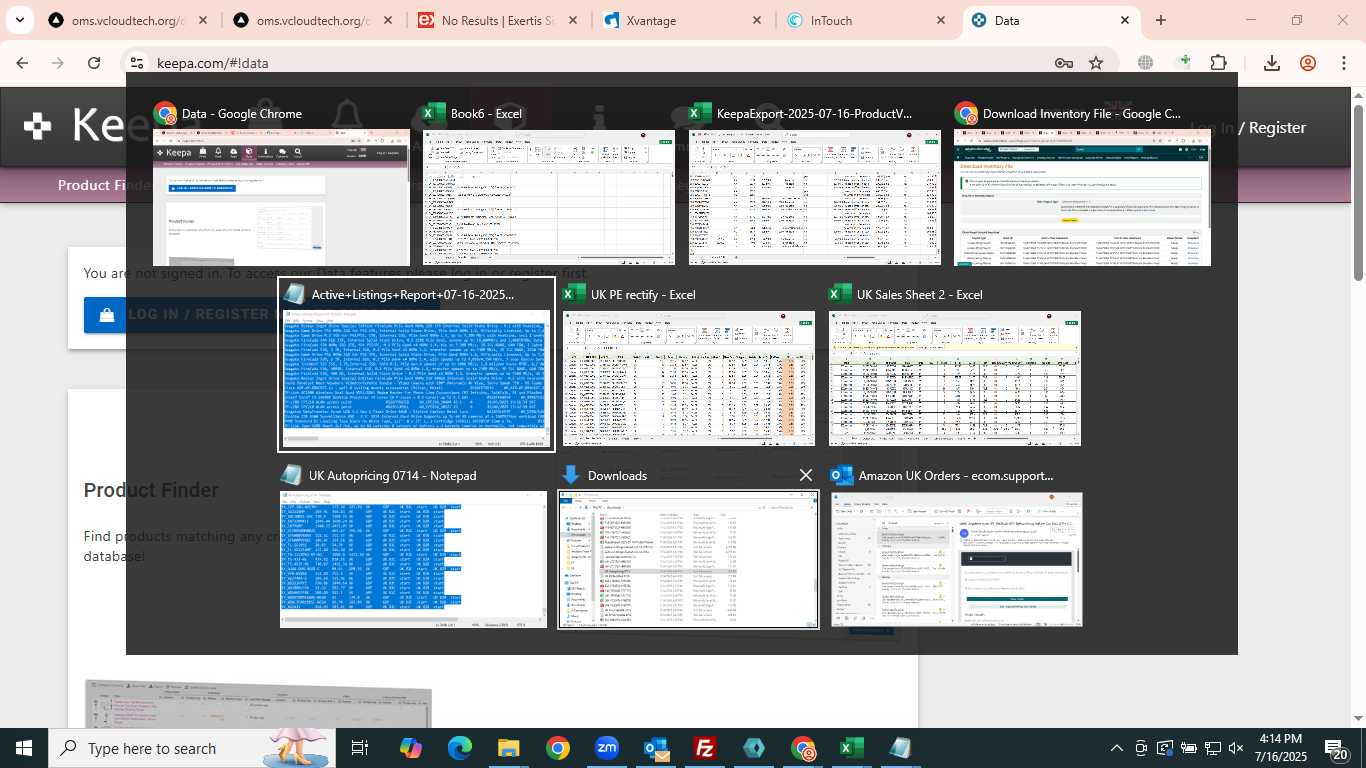Open the Extensions puzzle menu

coord(1218,63)
